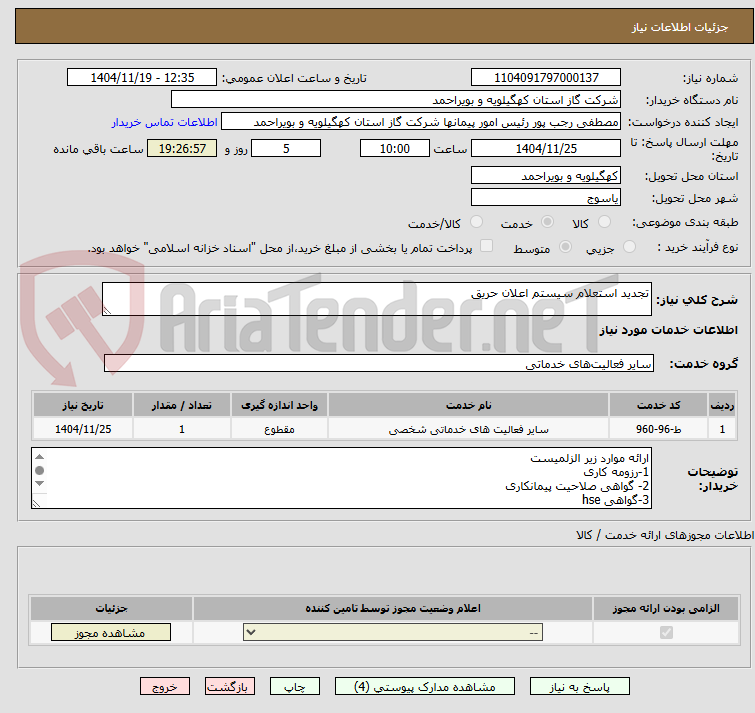755x713 pixels.
Task: Click the days remaining field 5
Action: point(286,148)
